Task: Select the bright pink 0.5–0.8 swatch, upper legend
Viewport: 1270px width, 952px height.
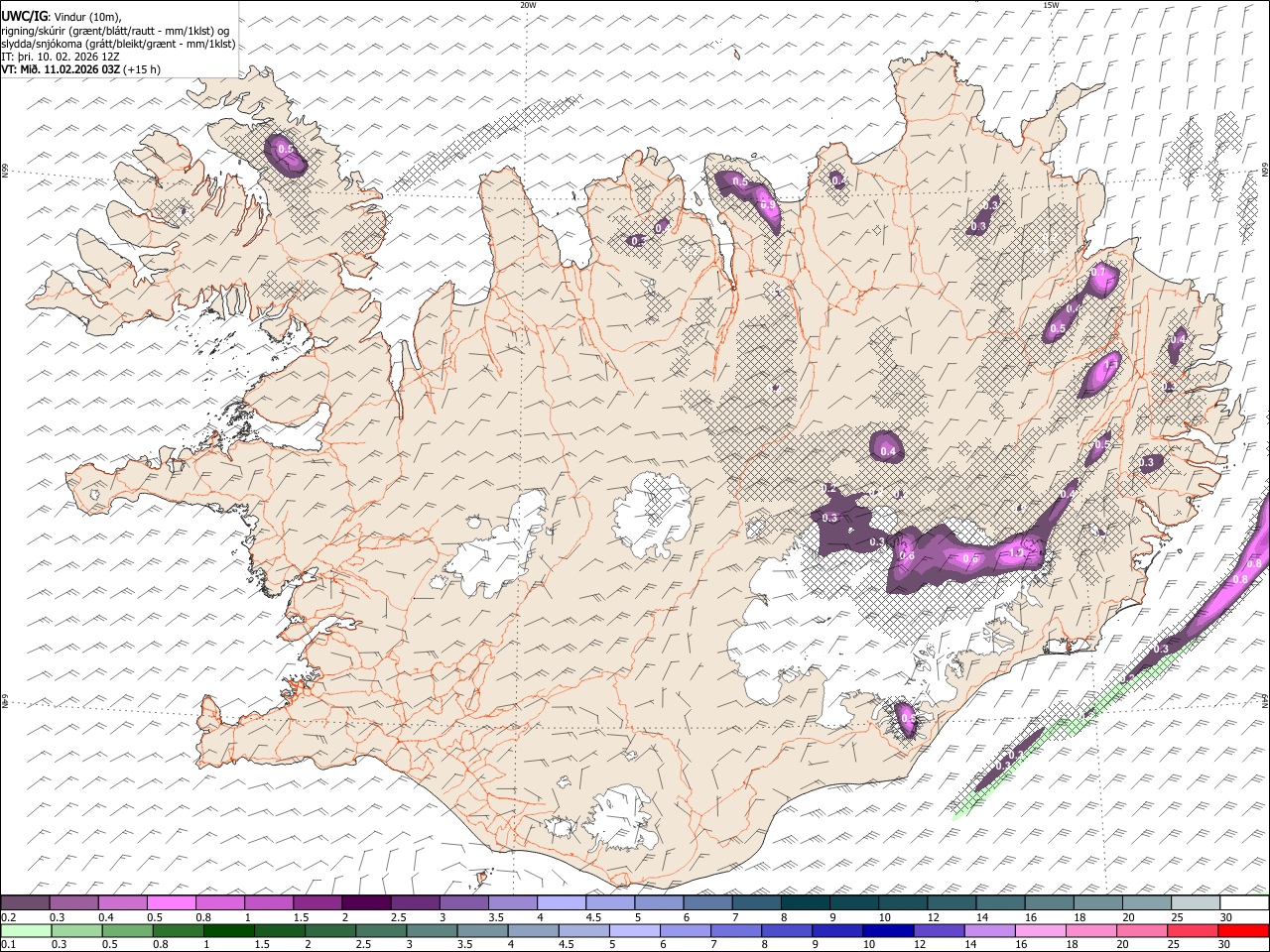Action: (171, 902)
